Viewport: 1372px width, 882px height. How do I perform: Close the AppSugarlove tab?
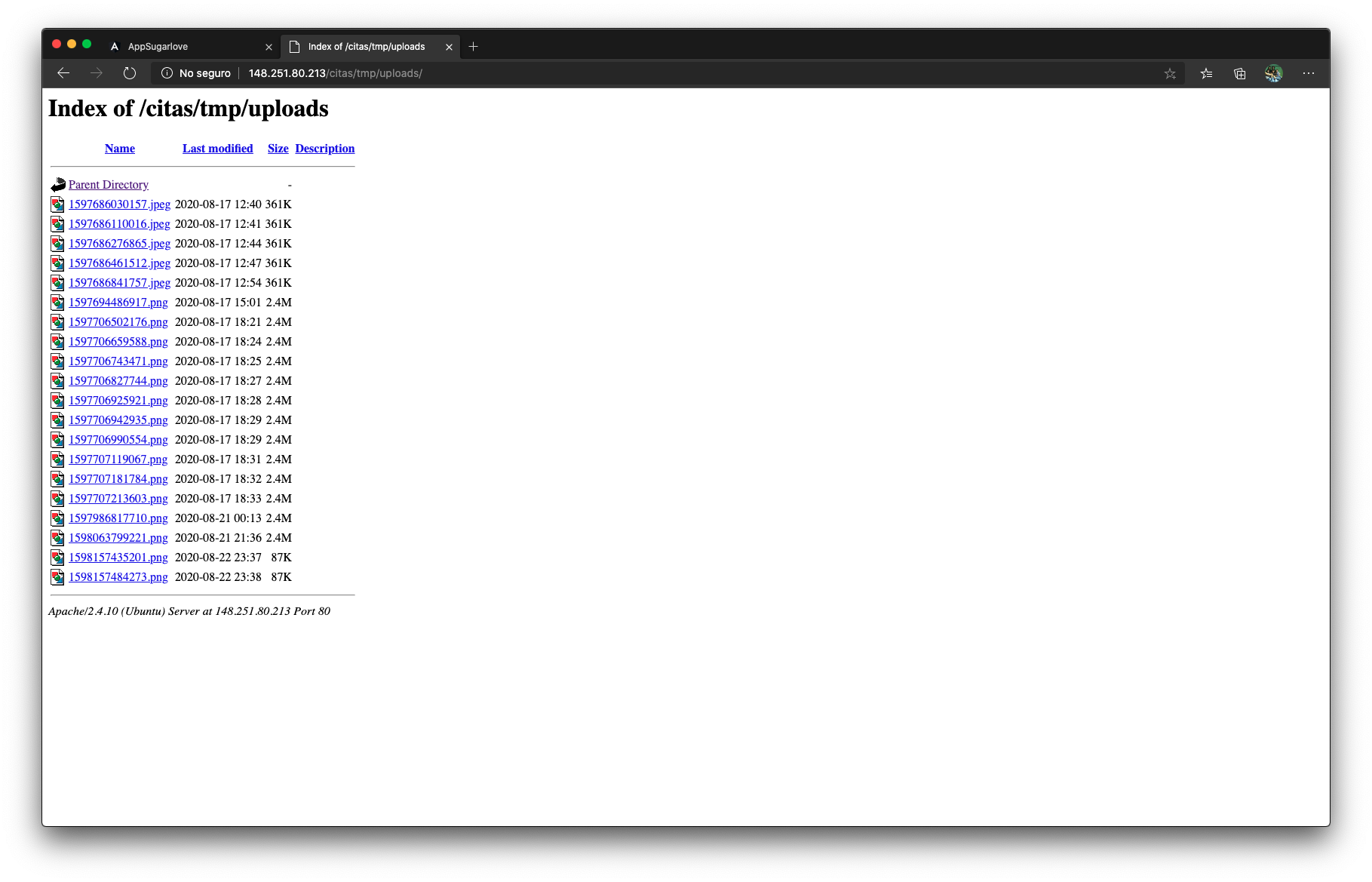click(269, 47)
